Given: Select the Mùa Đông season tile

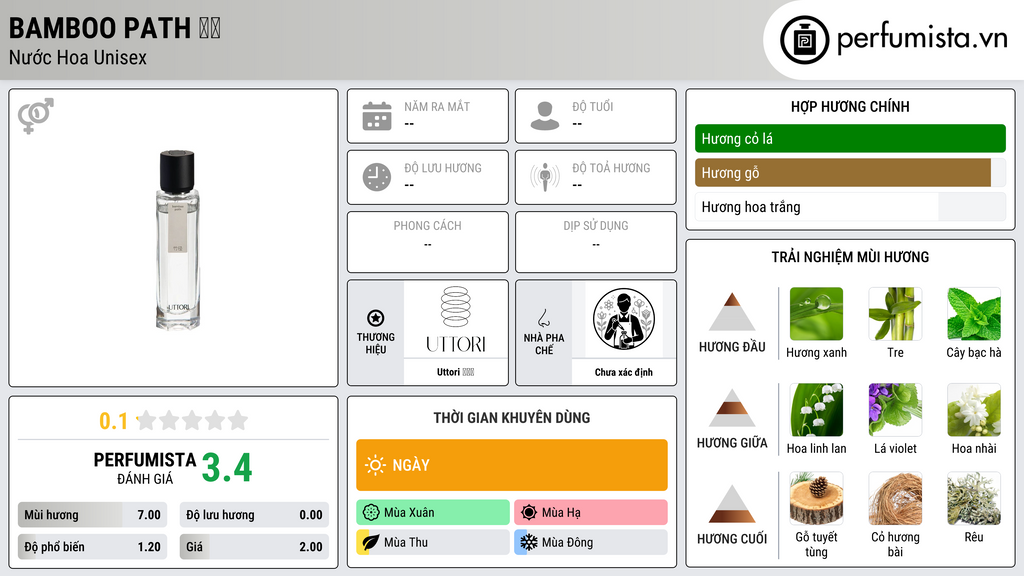Looking at the screenshot, I should point(590,542).
